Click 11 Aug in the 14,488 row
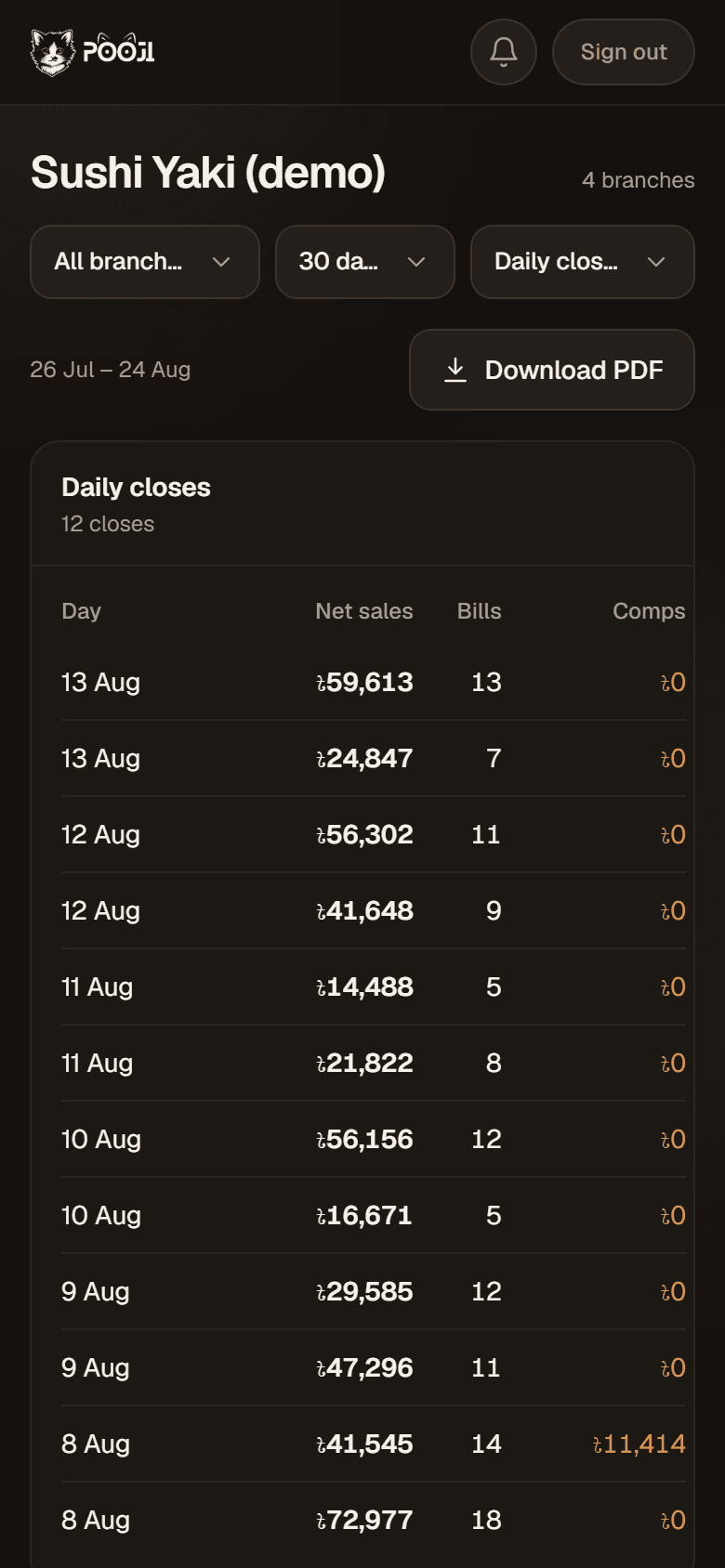725x1568 pixels. 98,987
